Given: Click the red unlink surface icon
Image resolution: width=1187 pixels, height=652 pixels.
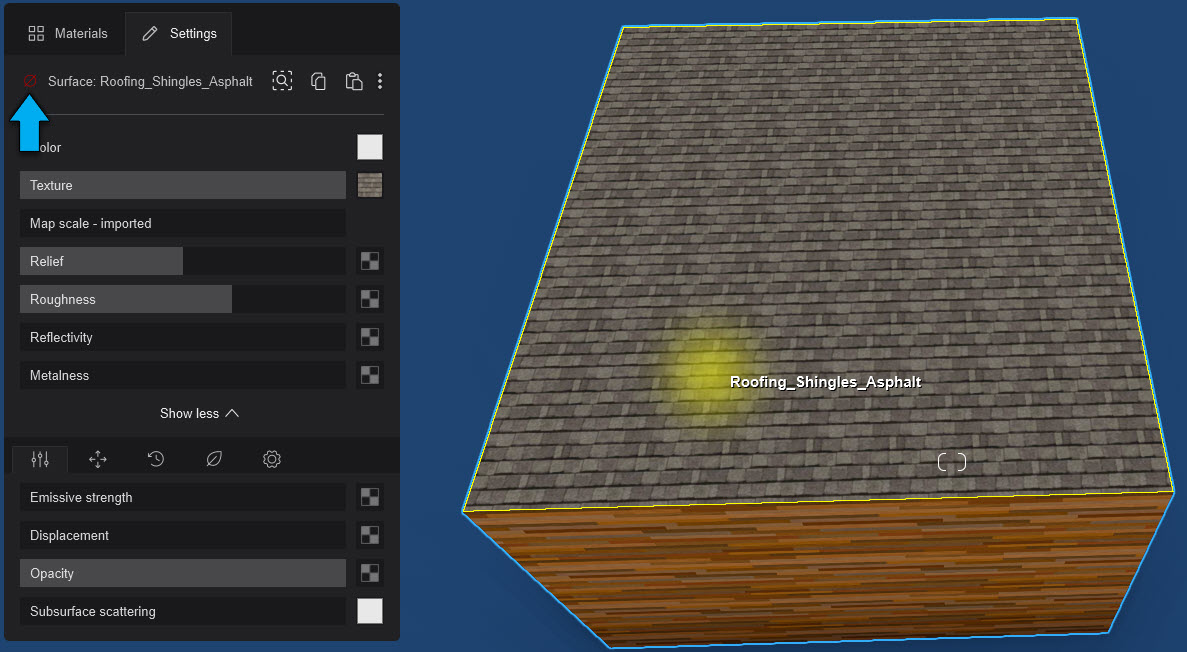Looking at the screenshot, I should 29,81.
